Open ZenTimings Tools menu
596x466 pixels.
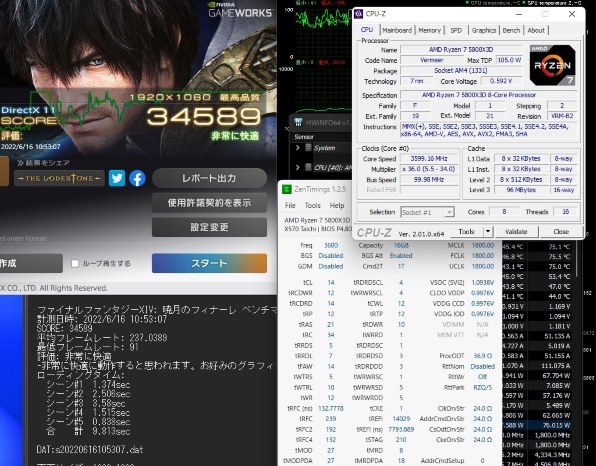(x=312, y=205)
